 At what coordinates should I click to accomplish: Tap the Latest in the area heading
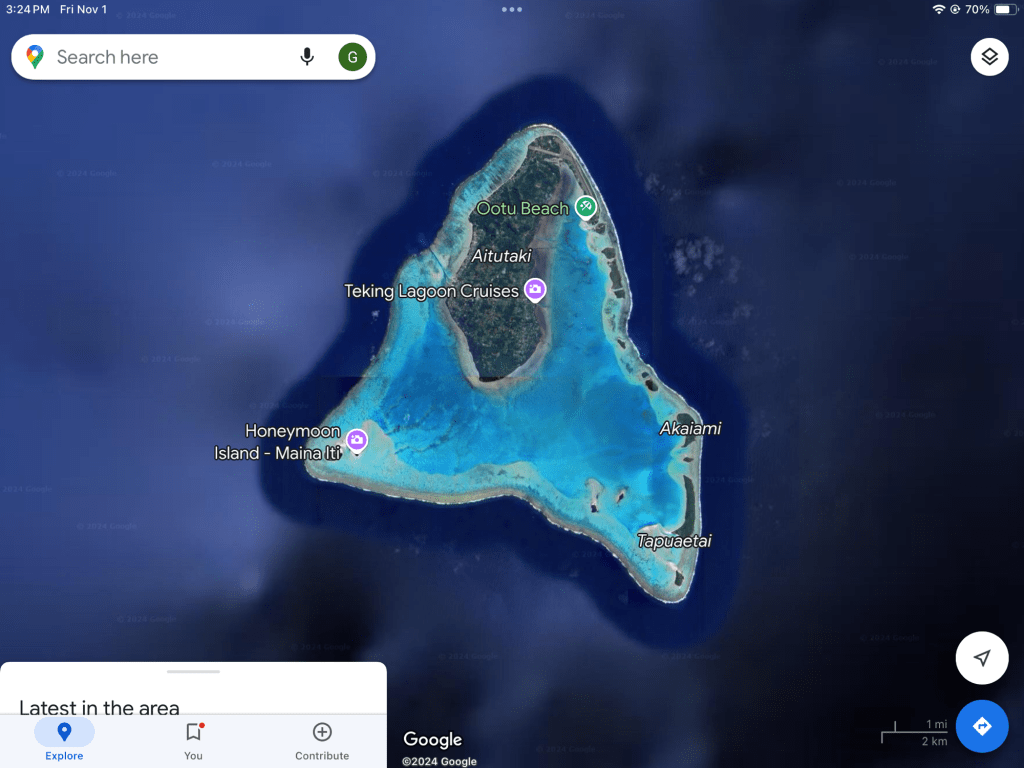99,707
